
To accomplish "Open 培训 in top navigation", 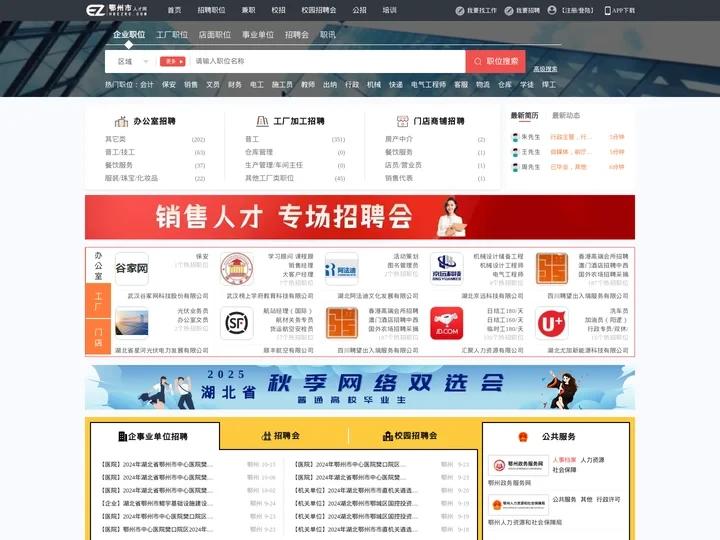I will pyautogui.click(x=389, y=10).
